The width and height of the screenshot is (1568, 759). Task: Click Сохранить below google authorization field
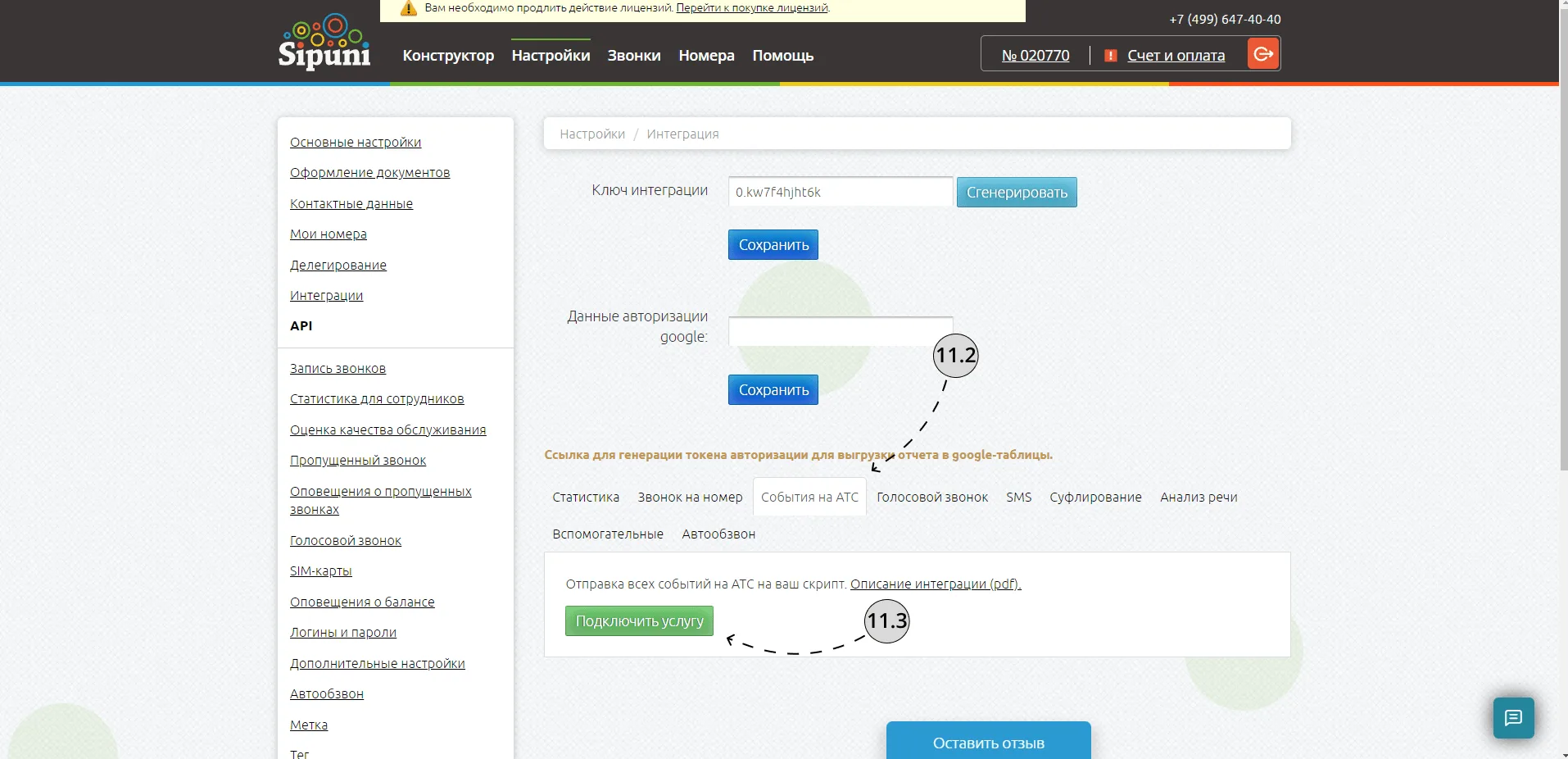coord(773,389)
